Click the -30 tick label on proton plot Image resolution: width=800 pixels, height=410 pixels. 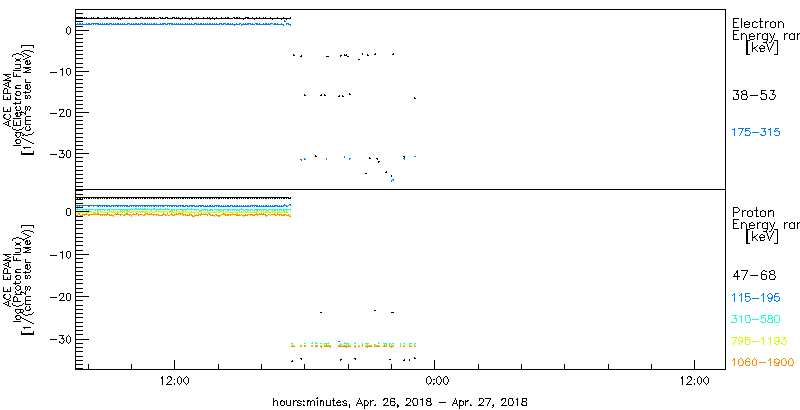[x=61, y=340]
